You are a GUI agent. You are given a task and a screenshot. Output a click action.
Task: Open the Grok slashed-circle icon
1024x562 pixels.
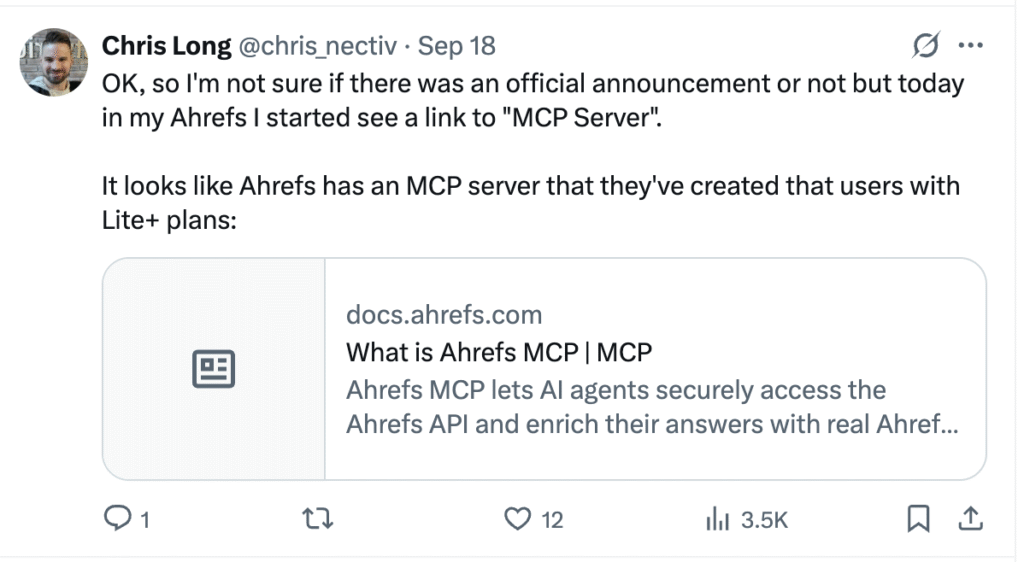926,46
